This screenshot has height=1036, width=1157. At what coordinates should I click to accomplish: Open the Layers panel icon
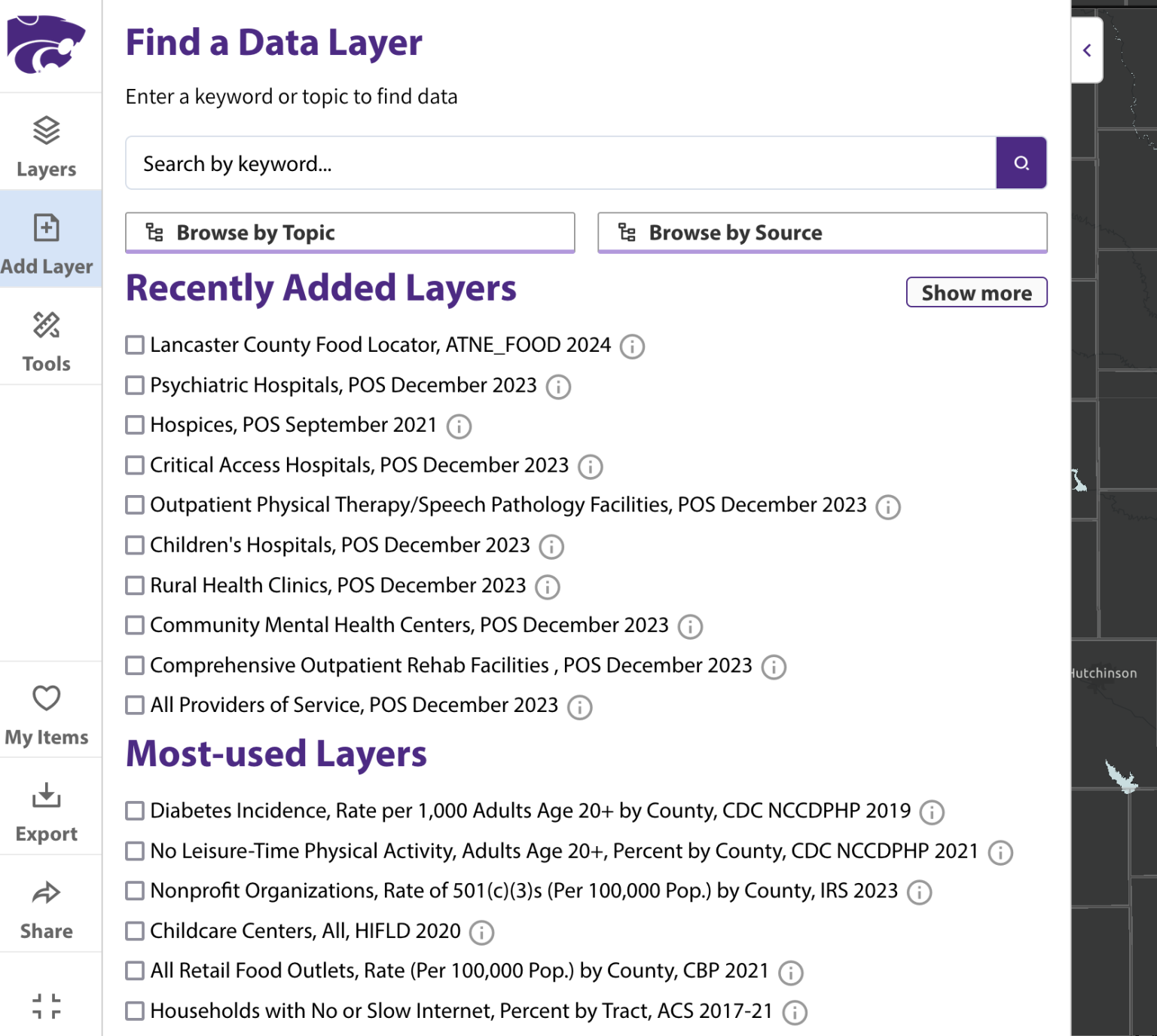[x=47, y=131]
